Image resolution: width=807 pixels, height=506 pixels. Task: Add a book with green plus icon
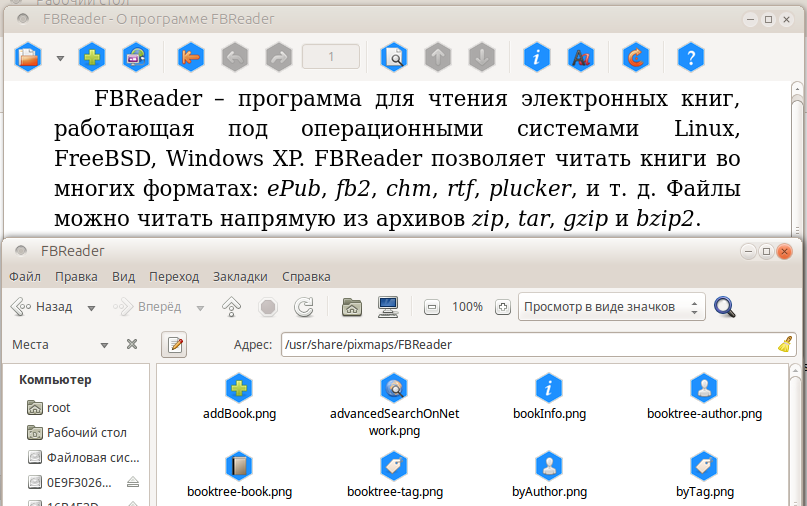click(92, 57)
